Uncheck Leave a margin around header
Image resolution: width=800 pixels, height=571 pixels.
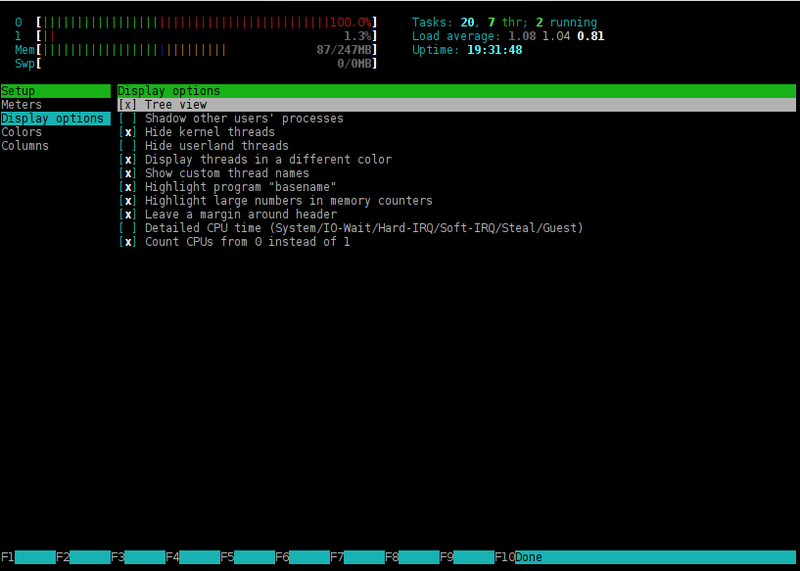(128, 214)
